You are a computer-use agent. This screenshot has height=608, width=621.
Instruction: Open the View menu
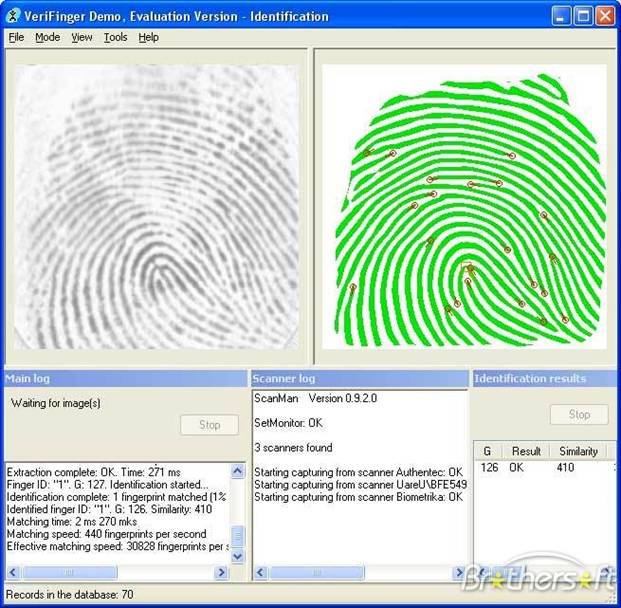pyautogui.click(x=82, y=37)
